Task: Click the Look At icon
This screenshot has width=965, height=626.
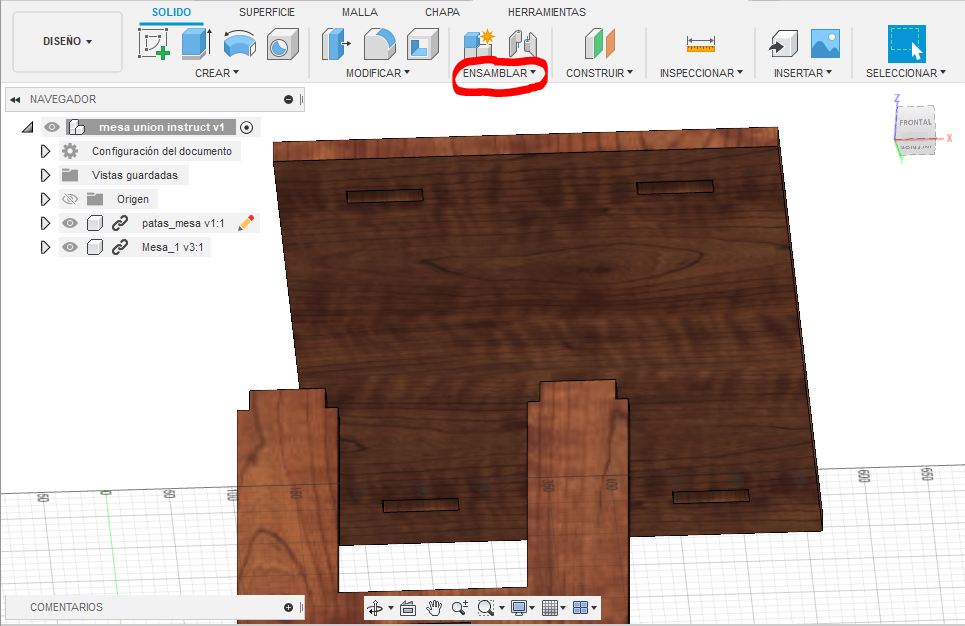Action: tap(407, 608)
